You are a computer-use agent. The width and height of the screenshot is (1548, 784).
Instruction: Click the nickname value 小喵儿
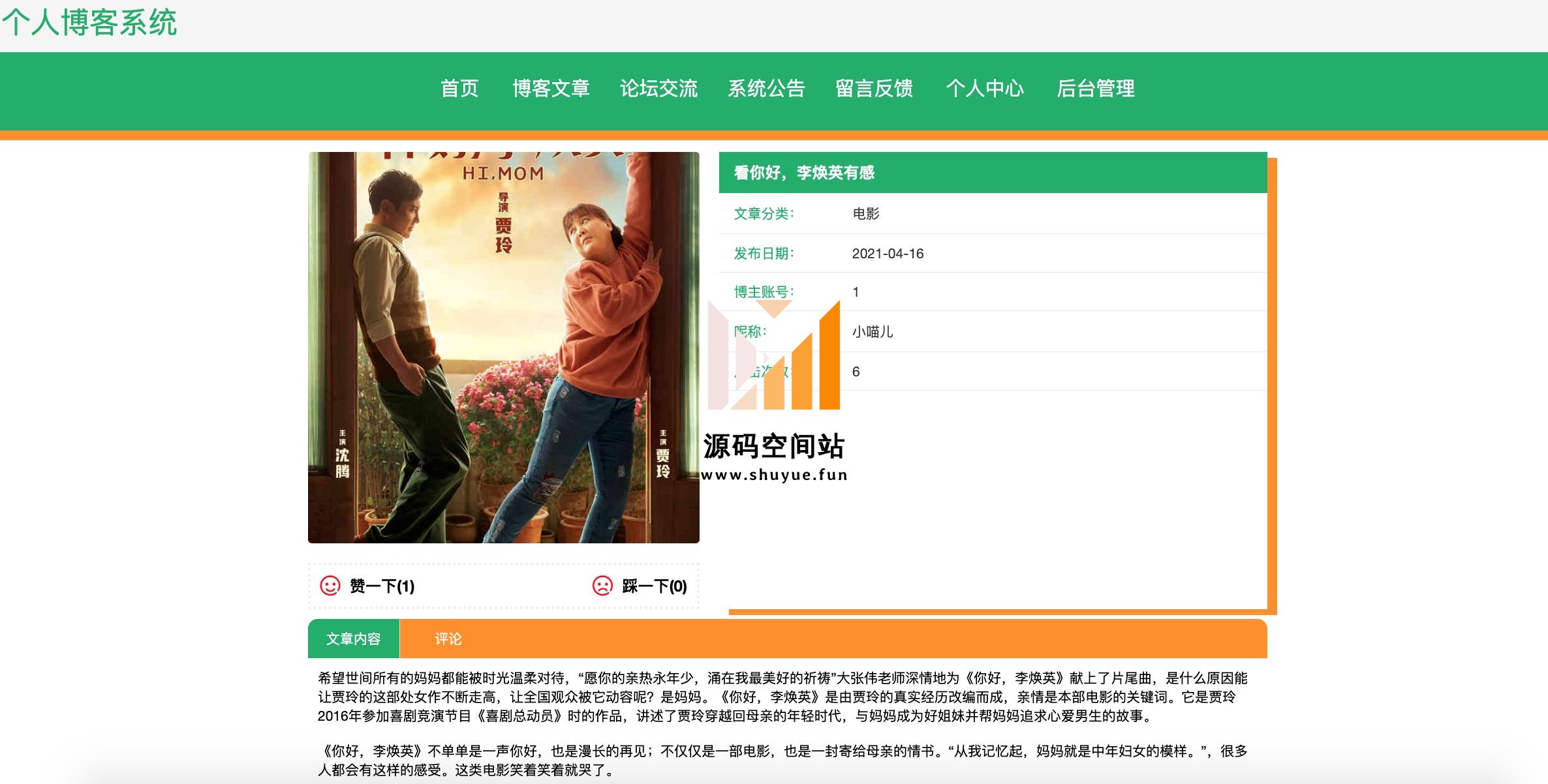[873, 331]
